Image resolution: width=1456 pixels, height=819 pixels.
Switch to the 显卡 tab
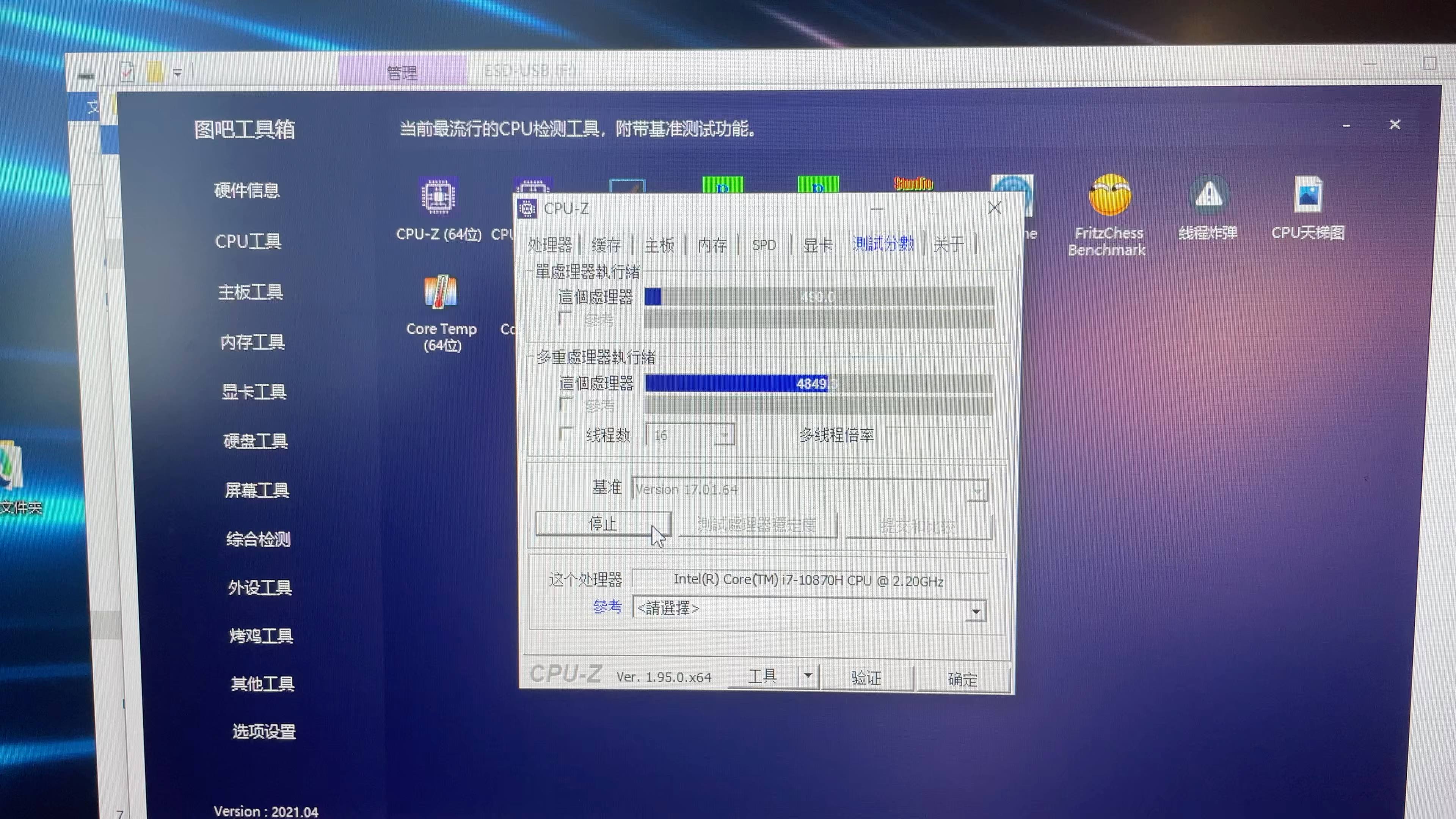[817, 245]
